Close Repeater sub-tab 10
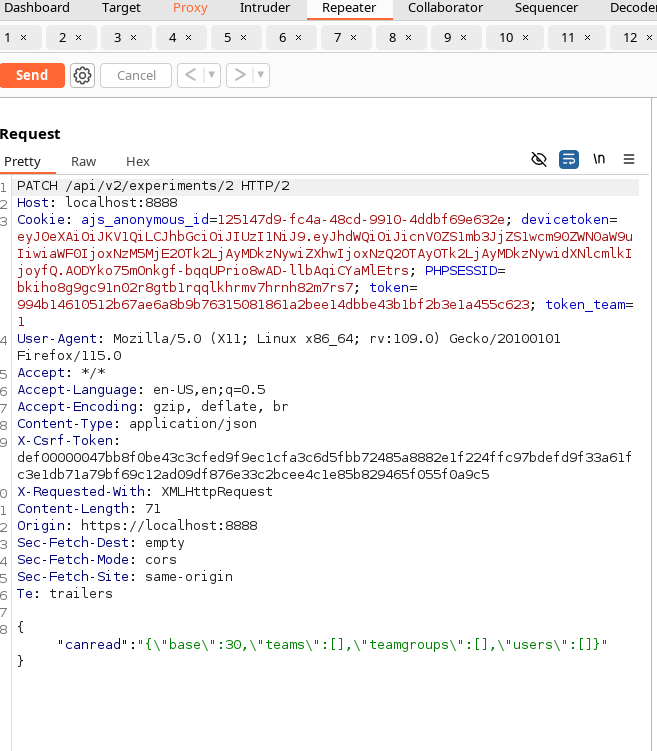This screenshot has width=657, height=751. coord(526,37)
